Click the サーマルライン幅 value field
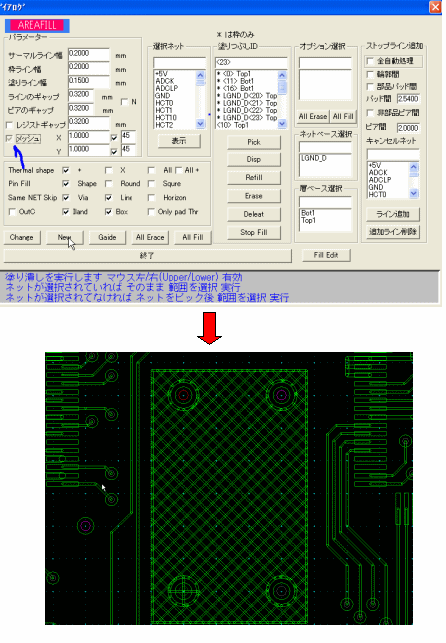The height and width of the screenshot is (643, 446). [x=89, y=54]
